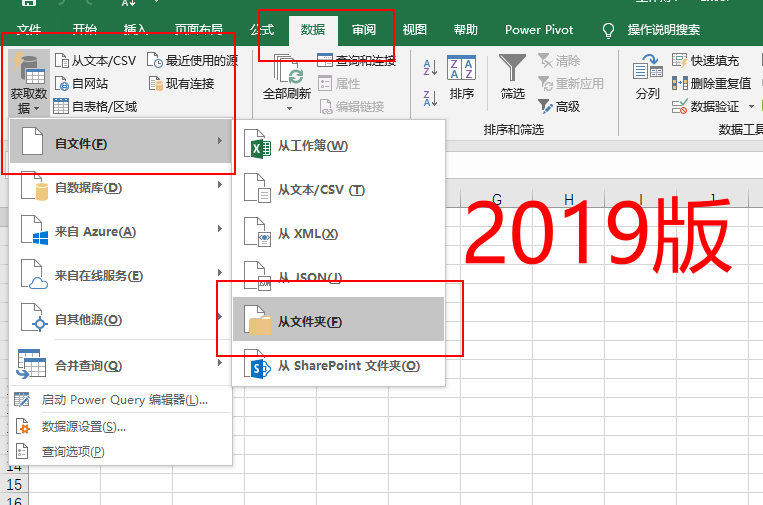763x505 pixels.
Task: Click 删除重复值 remove duplicates
Action: [x=711, y=84]
